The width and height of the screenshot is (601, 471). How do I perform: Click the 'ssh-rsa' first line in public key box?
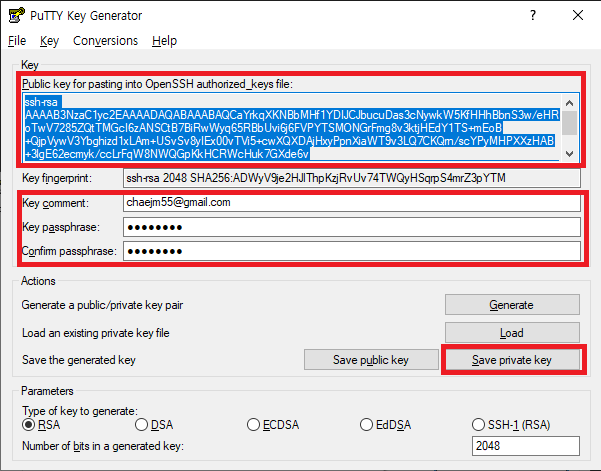(x=41, y=102)
